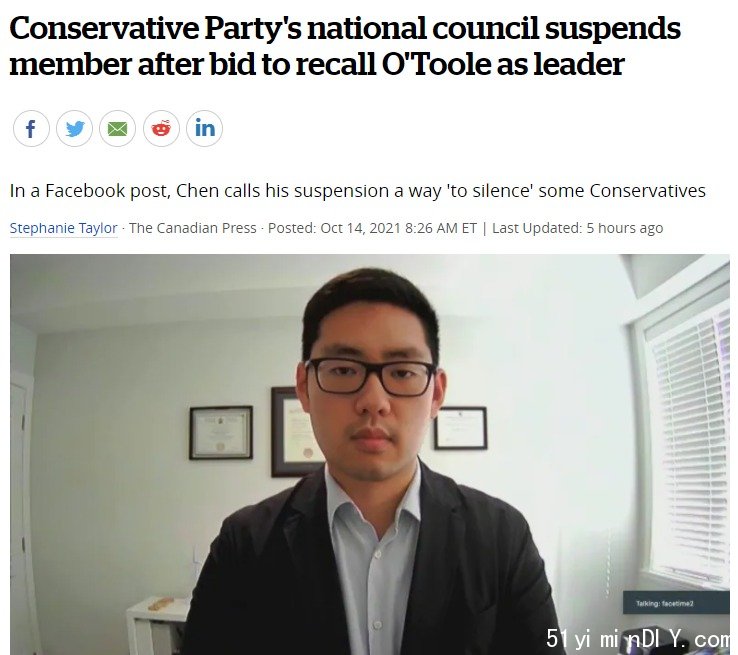Select the subheading about Chen's Facebook post
Image resolution: width=738 pixels, height=655 pixels.
click(x=358, y=191)
